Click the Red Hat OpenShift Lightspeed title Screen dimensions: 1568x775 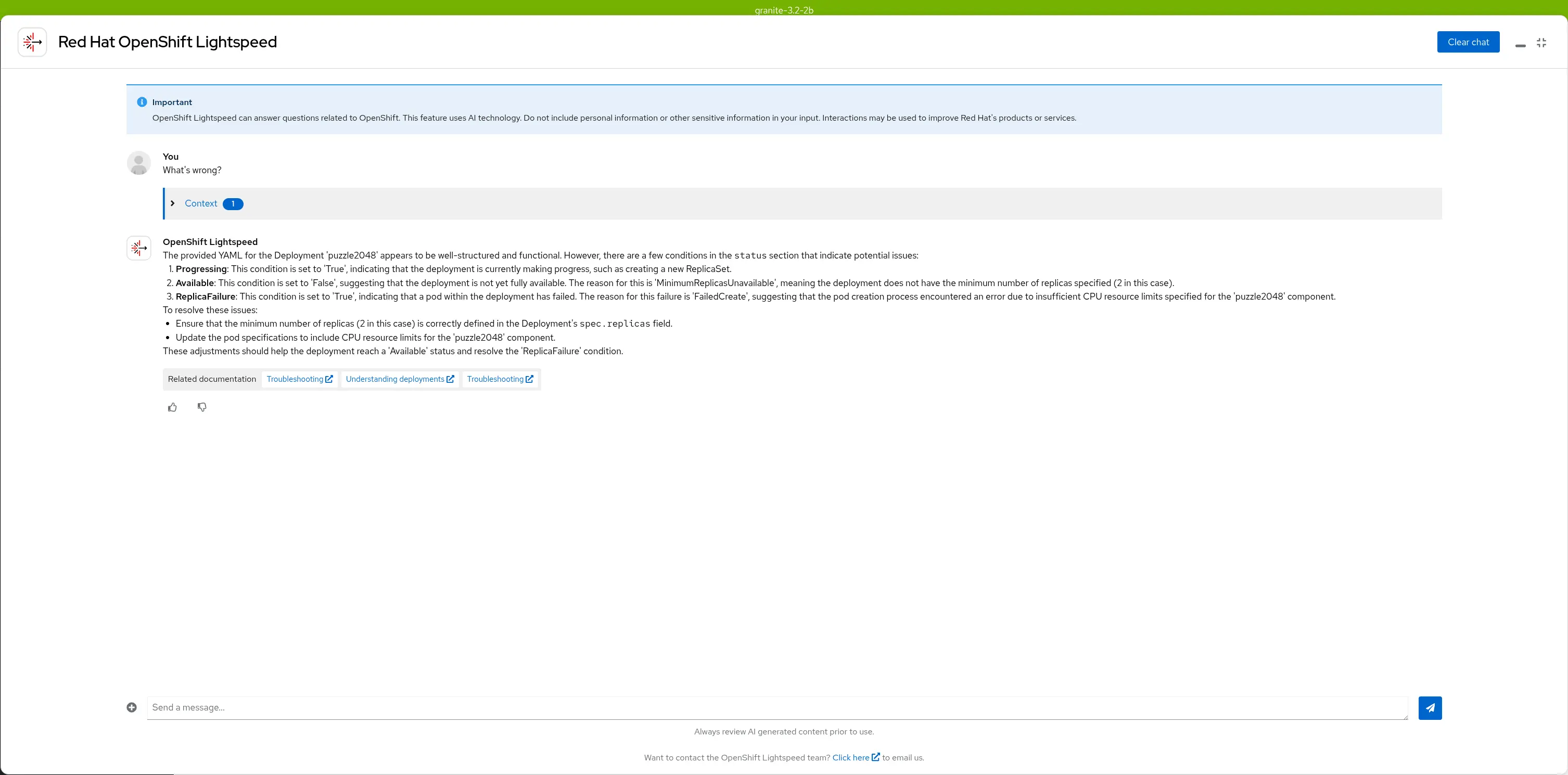click(x=168, y=42)
